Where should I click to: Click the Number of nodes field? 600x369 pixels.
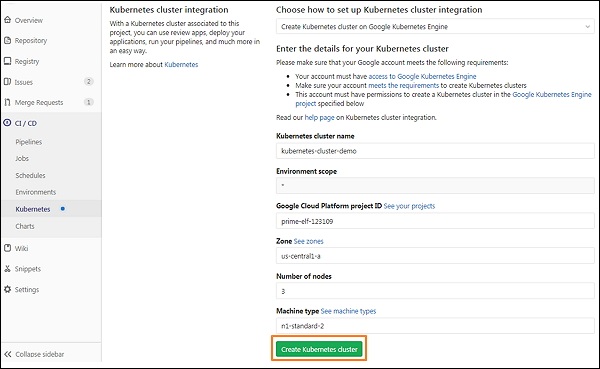[435, 291]
